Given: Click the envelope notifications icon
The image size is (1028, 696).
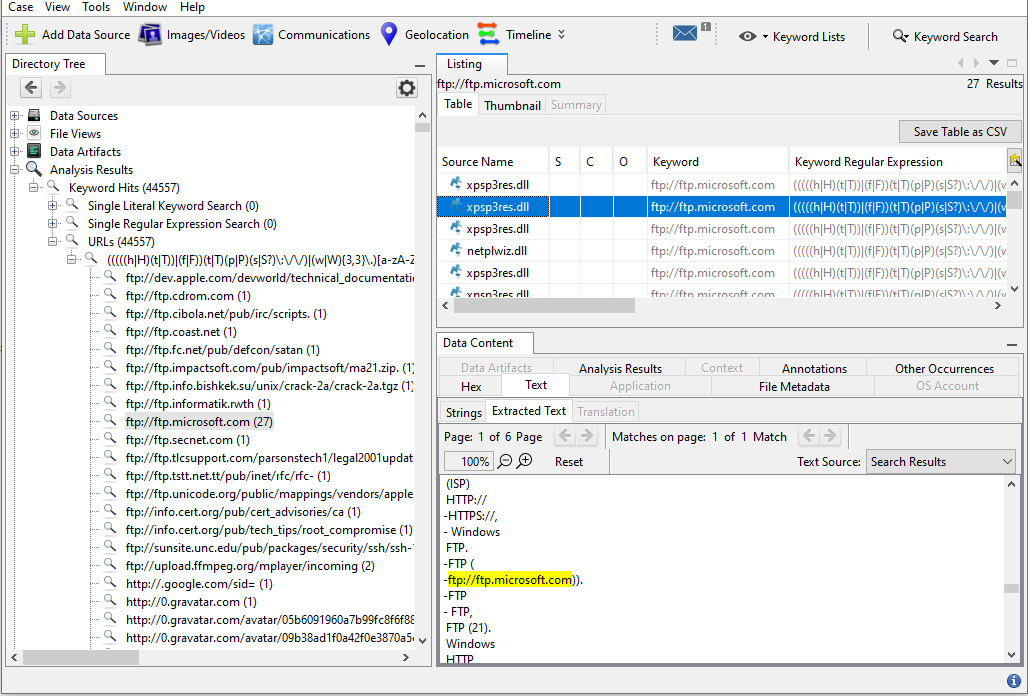Looking at the screenshot, I should [x=685, y=34].
